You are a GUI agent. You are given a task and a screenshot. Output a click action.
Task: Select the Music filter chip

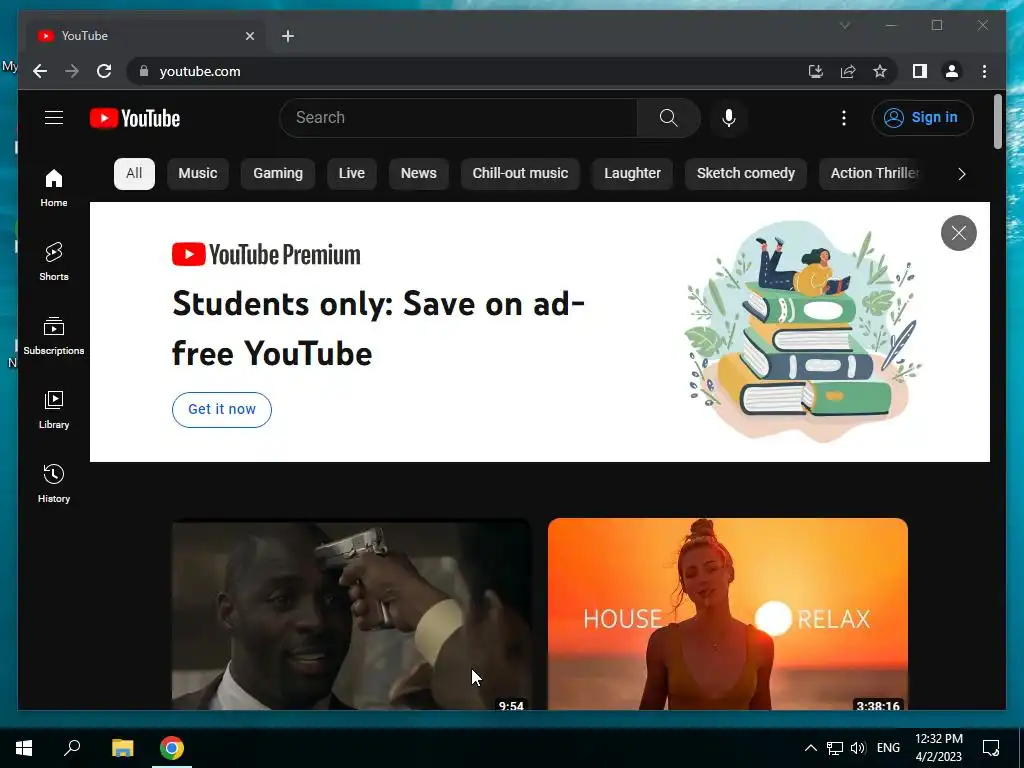click(x=197, y=174)
